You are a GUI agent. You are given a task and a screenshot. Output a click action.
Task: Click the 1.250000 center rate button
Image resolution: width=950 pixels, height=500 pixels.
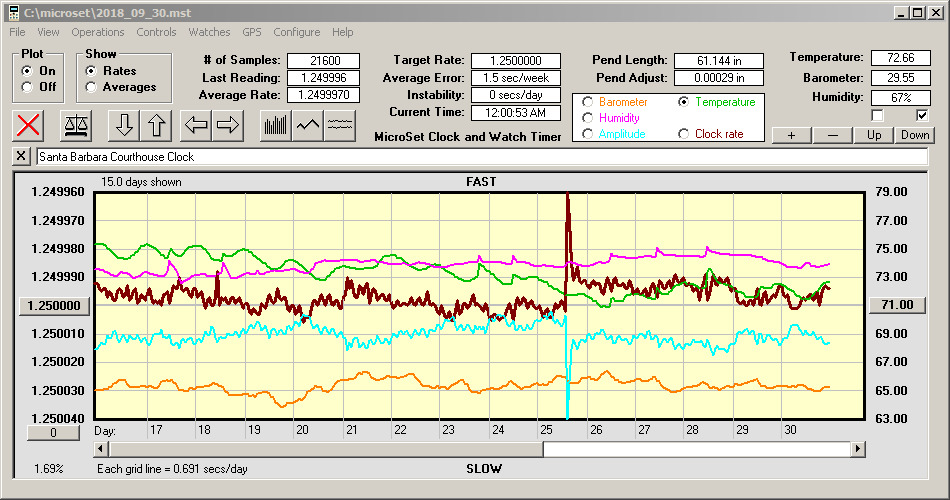[x=54, y=305]
